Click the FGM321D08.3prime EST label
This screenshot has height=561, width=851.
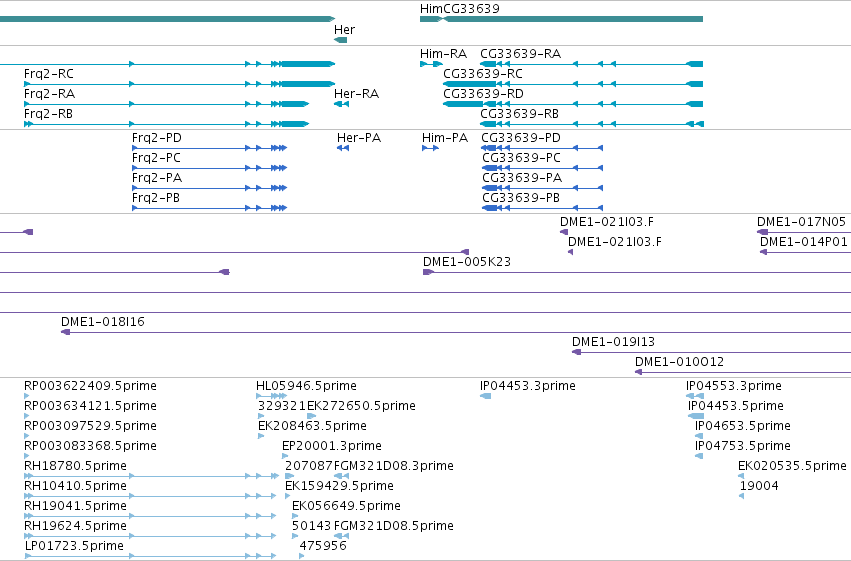click(393, 466)
